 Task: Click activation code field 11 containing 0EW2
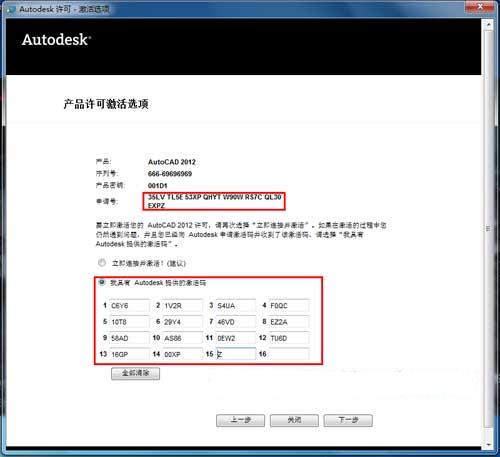pos(236,338)
